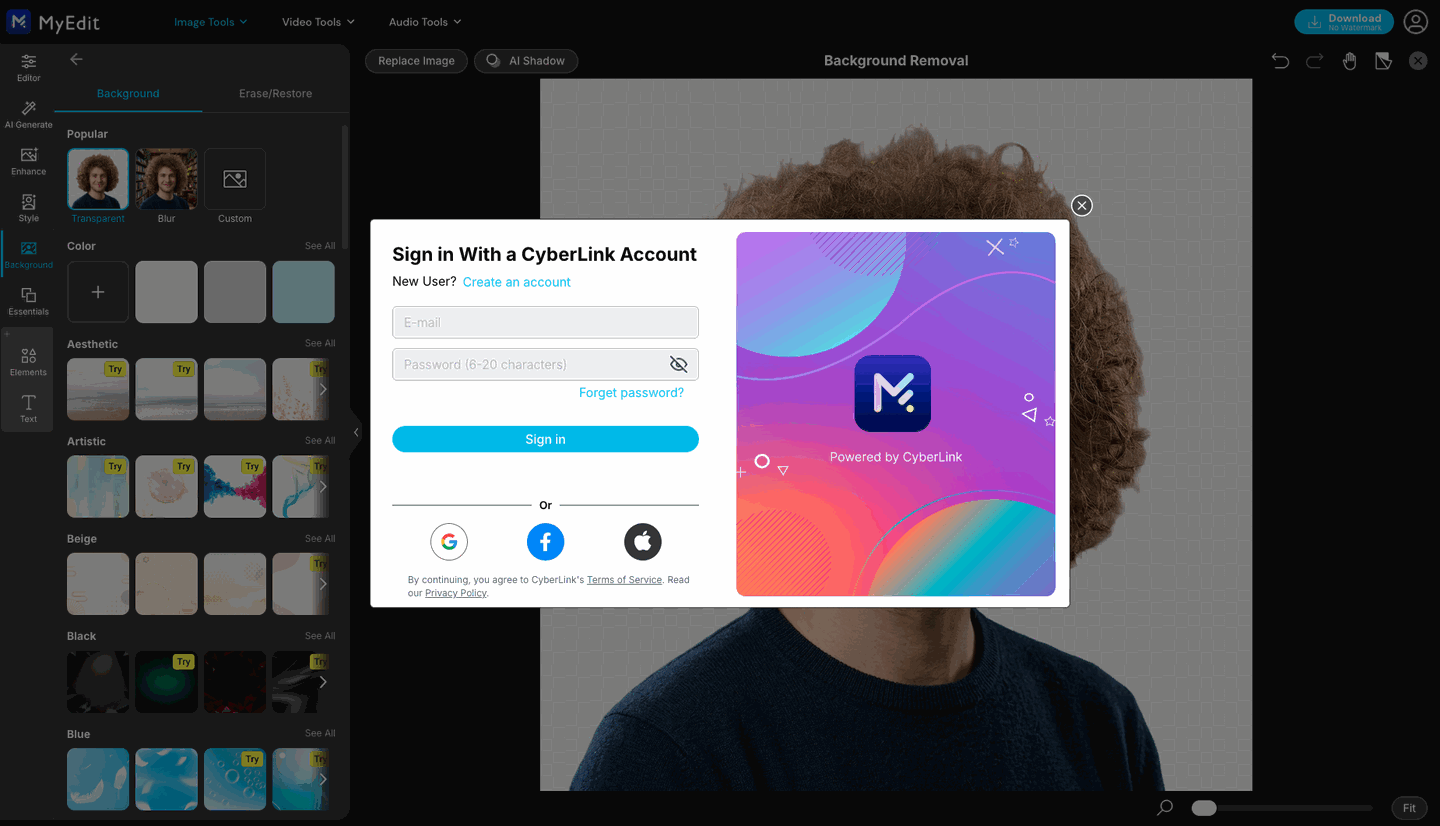Select the Style tool

[28, 208]
